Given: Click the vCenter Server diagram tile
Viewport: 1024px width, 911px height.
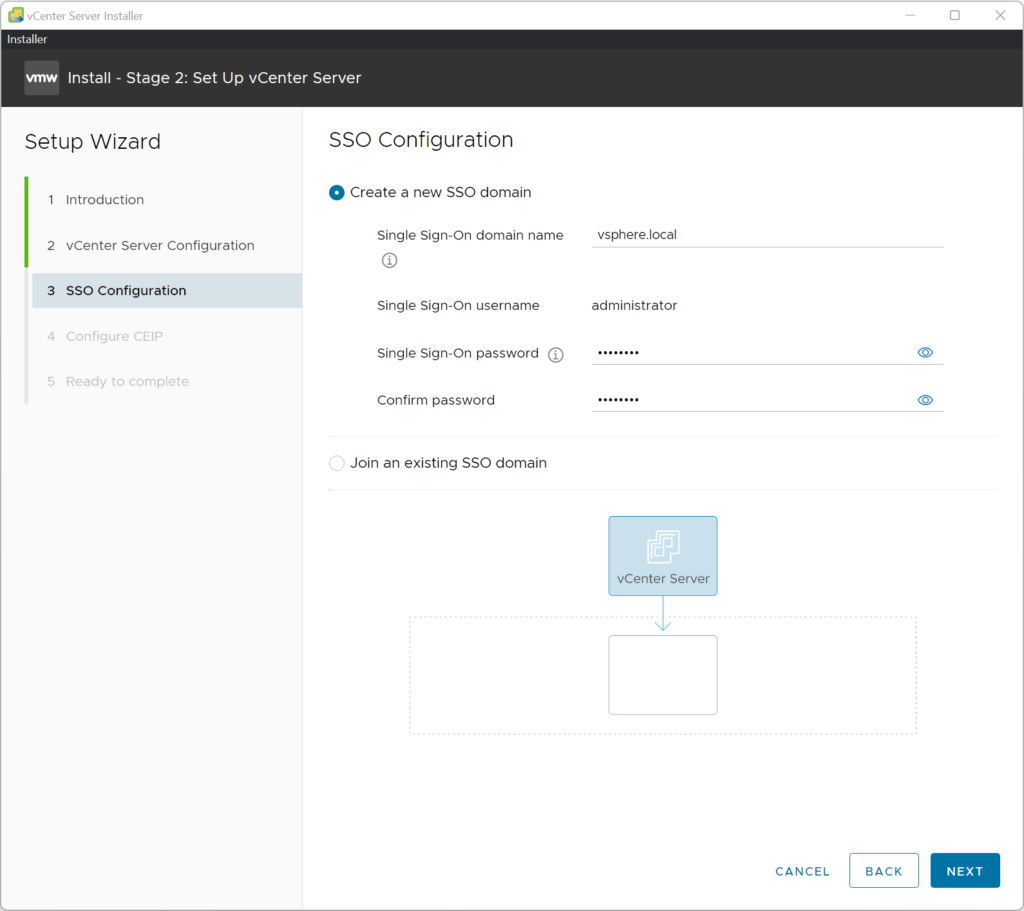Looking at the screenshot, I should pyautogui.click(x=663, y=556).
